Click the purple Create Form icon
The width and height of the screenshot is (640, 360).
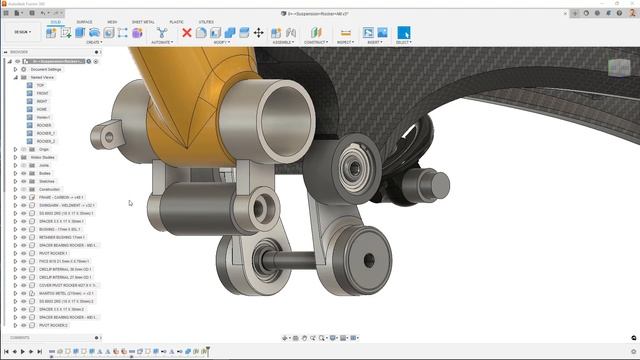click(x=137, y=33)
